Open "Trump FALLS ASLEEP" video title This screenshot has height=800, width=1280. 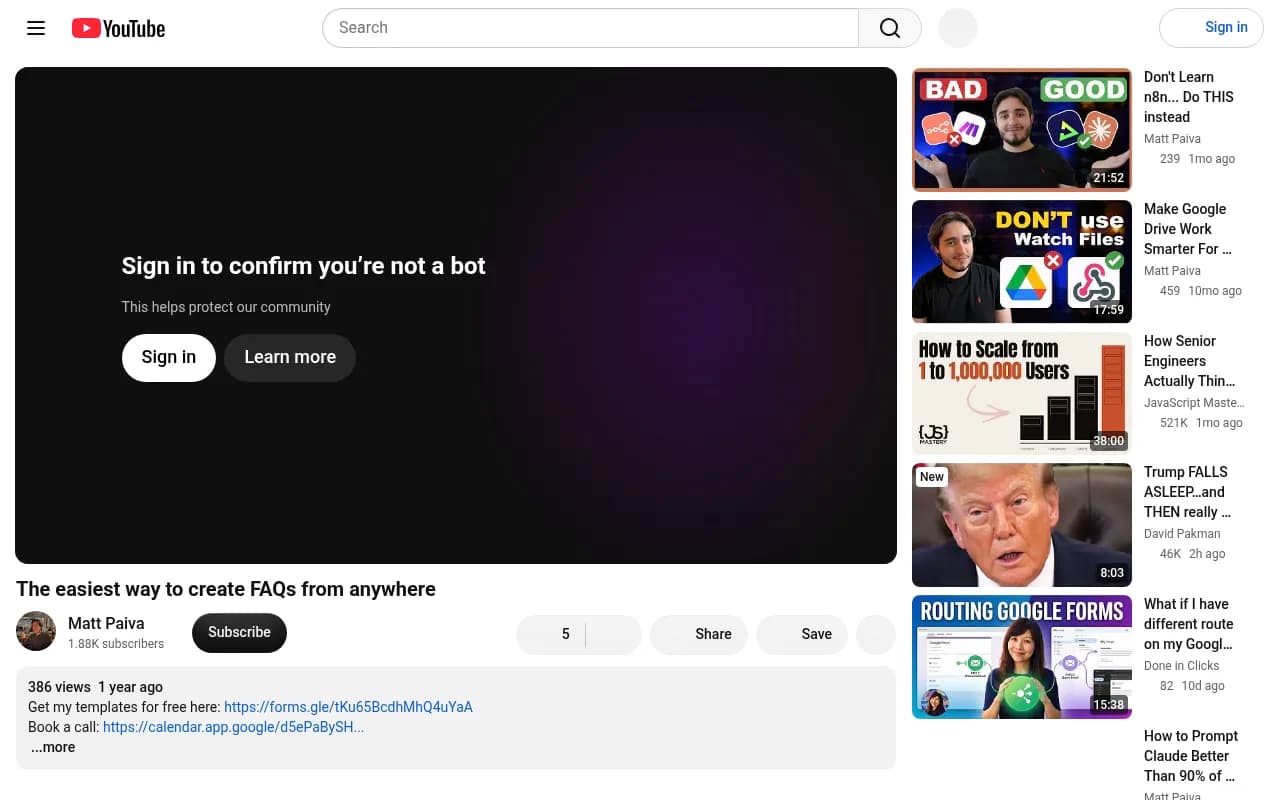pos(1187,492)
